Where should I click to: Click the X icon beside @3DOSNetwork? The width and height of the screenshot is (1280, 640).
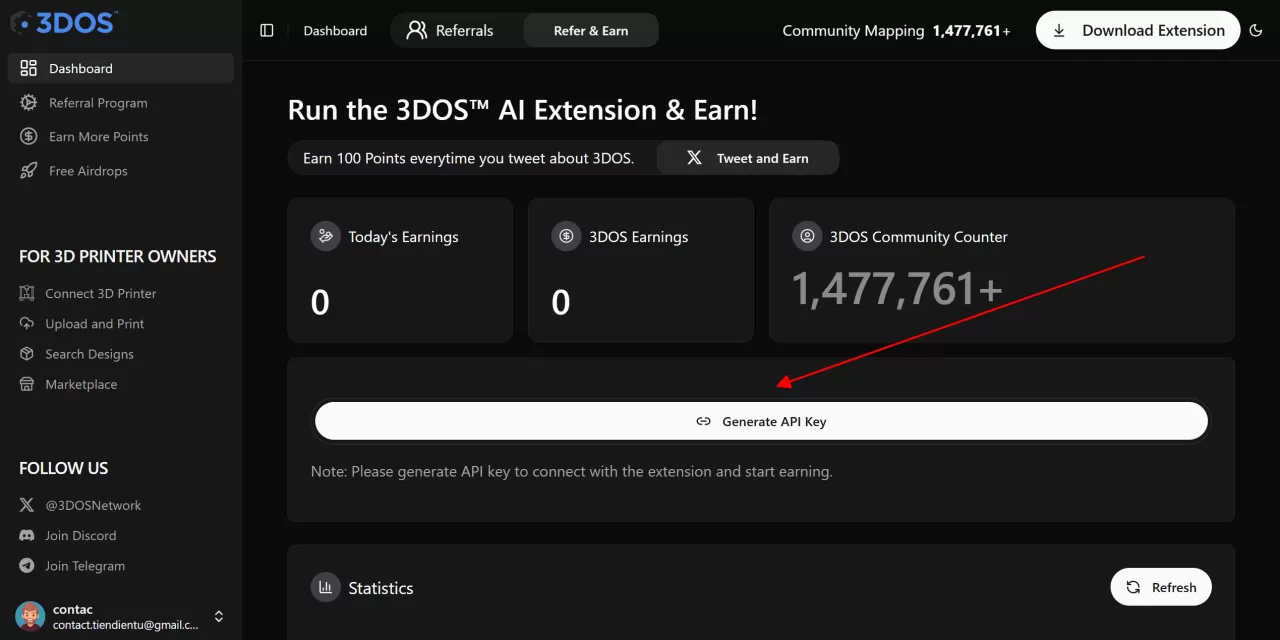pos(27,505)
